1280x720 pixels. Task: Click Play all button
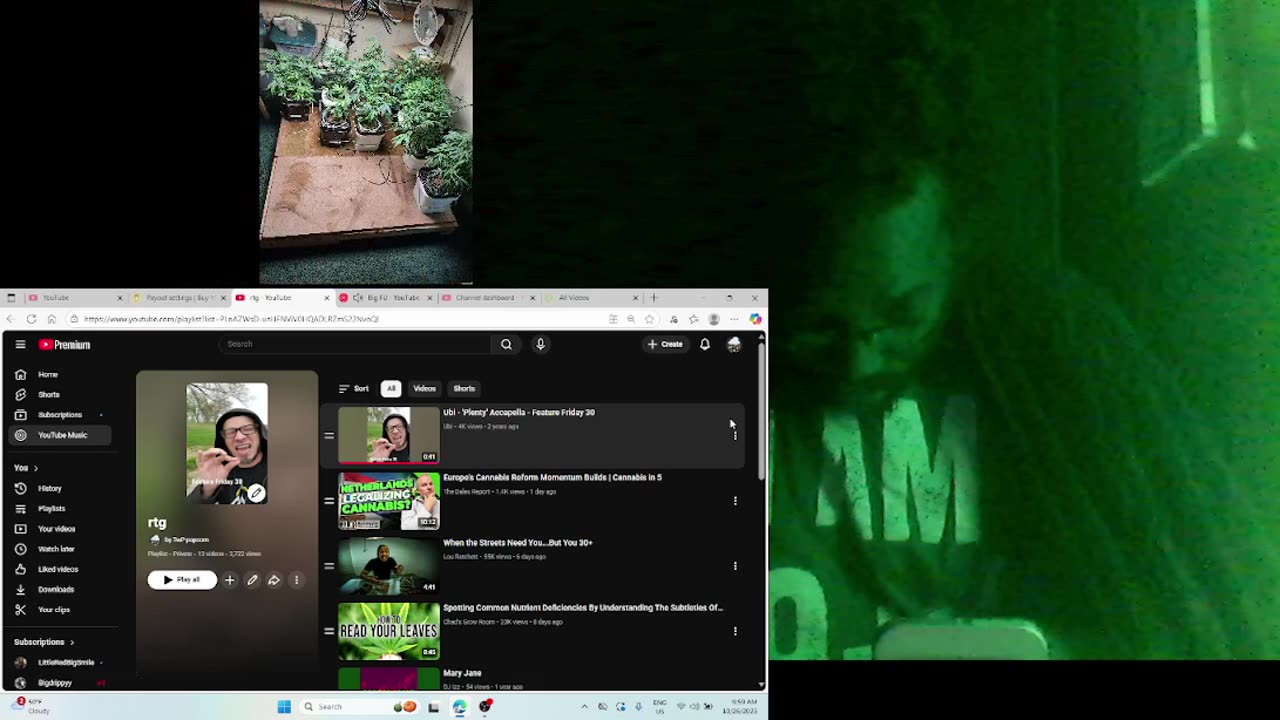tap(182, 580)
